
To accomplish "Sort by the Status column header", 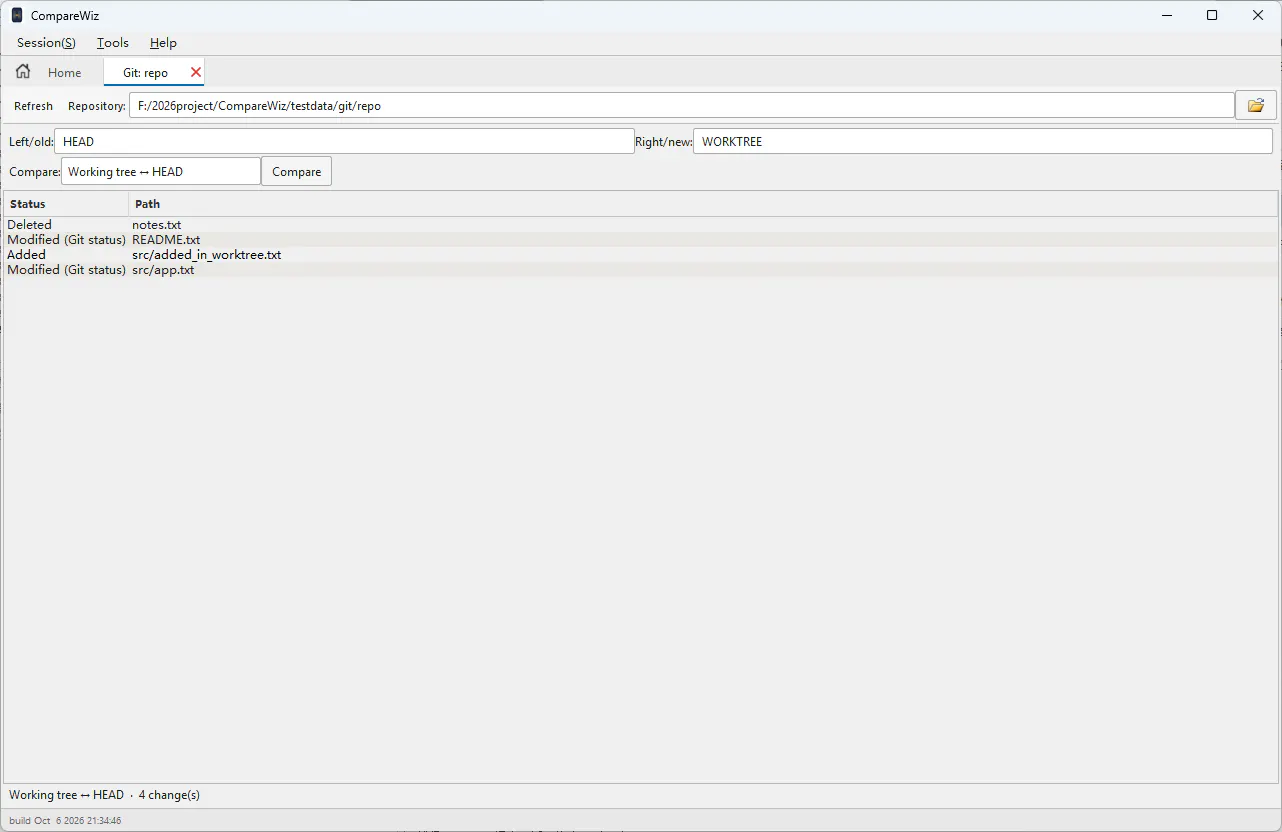I will [x=66, y=204].
